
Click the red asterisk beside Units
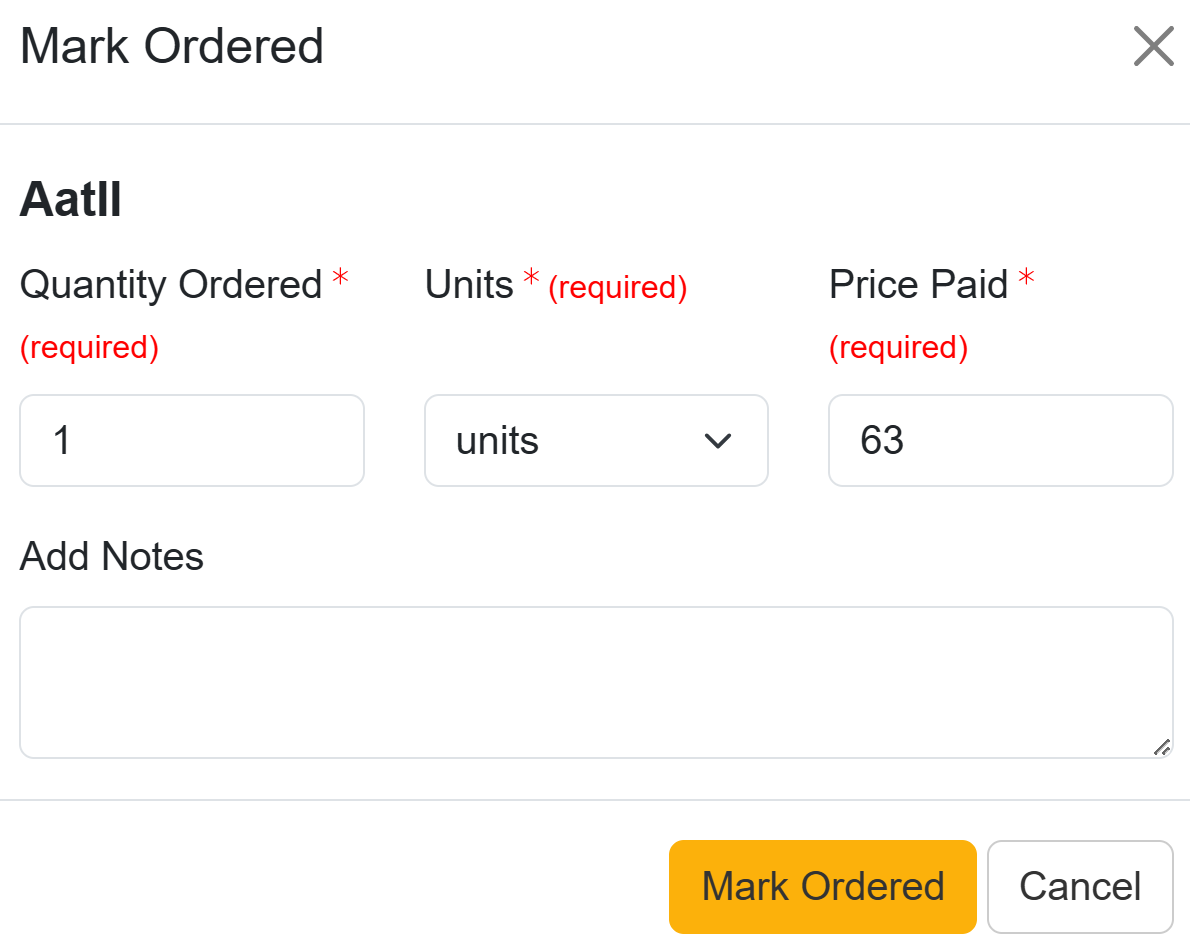(x=531, y=280)
